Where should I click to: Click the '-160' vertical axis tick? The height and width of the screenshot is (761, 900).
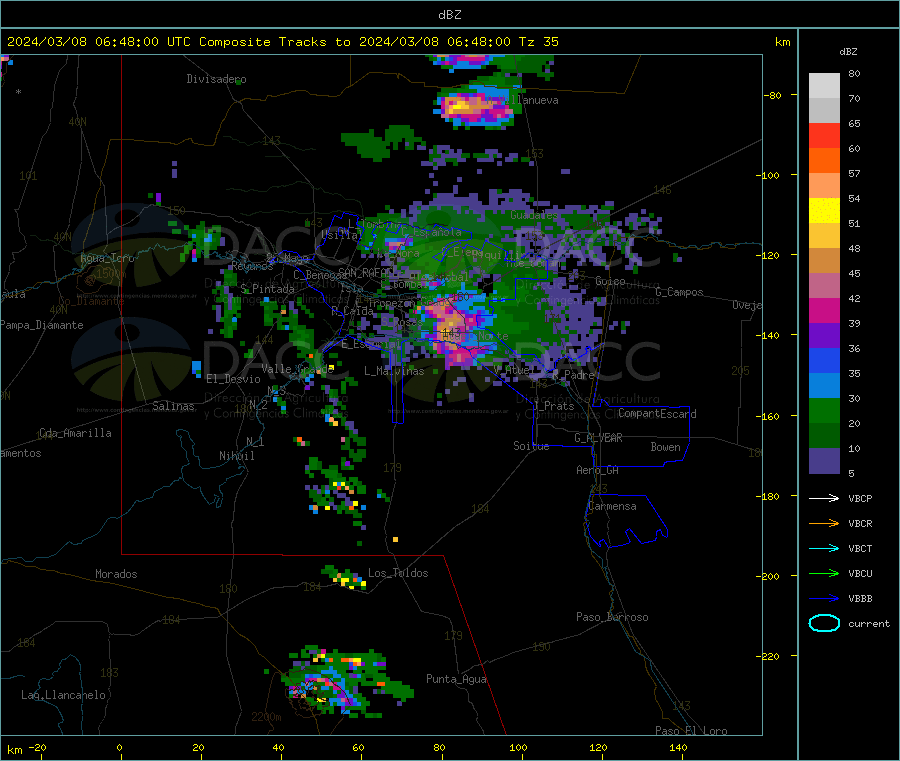(766, 416)
